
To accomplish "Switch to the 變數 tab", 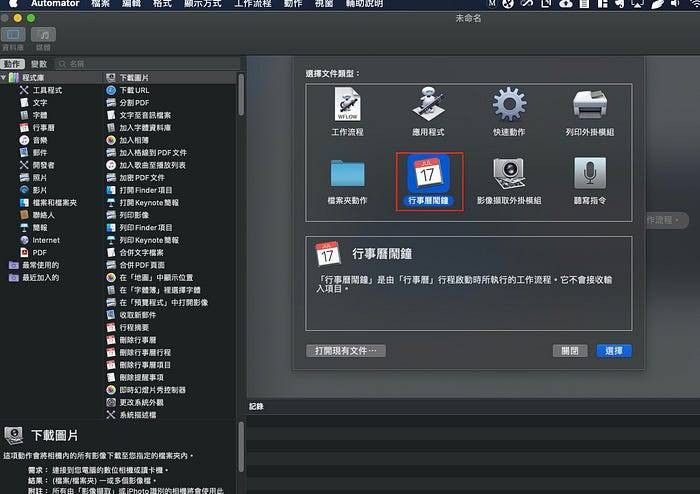I will click(x=38, y=64).
